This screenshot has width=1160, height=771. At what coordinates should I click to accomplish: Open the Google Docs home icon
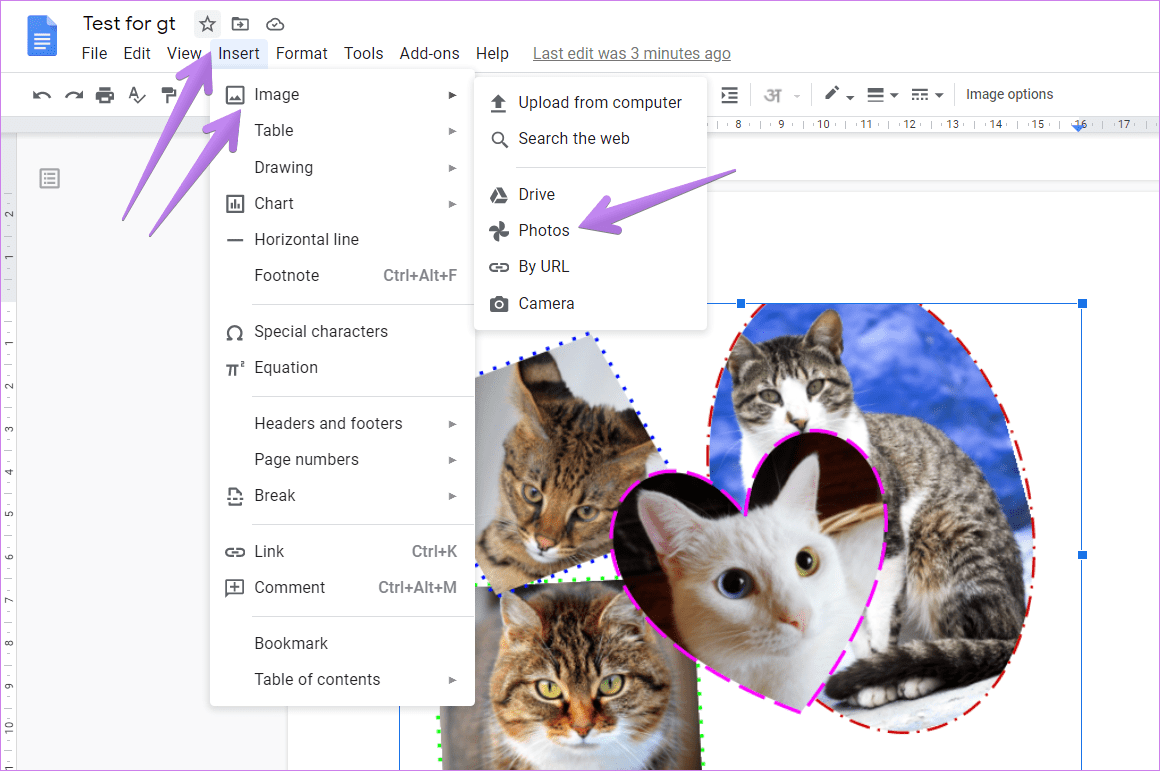point(40,36)
